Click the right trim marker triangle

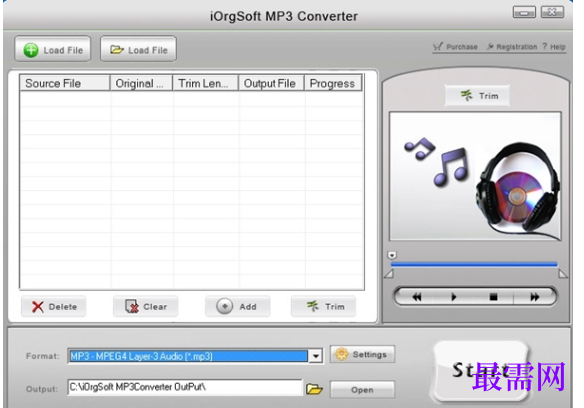563,274
